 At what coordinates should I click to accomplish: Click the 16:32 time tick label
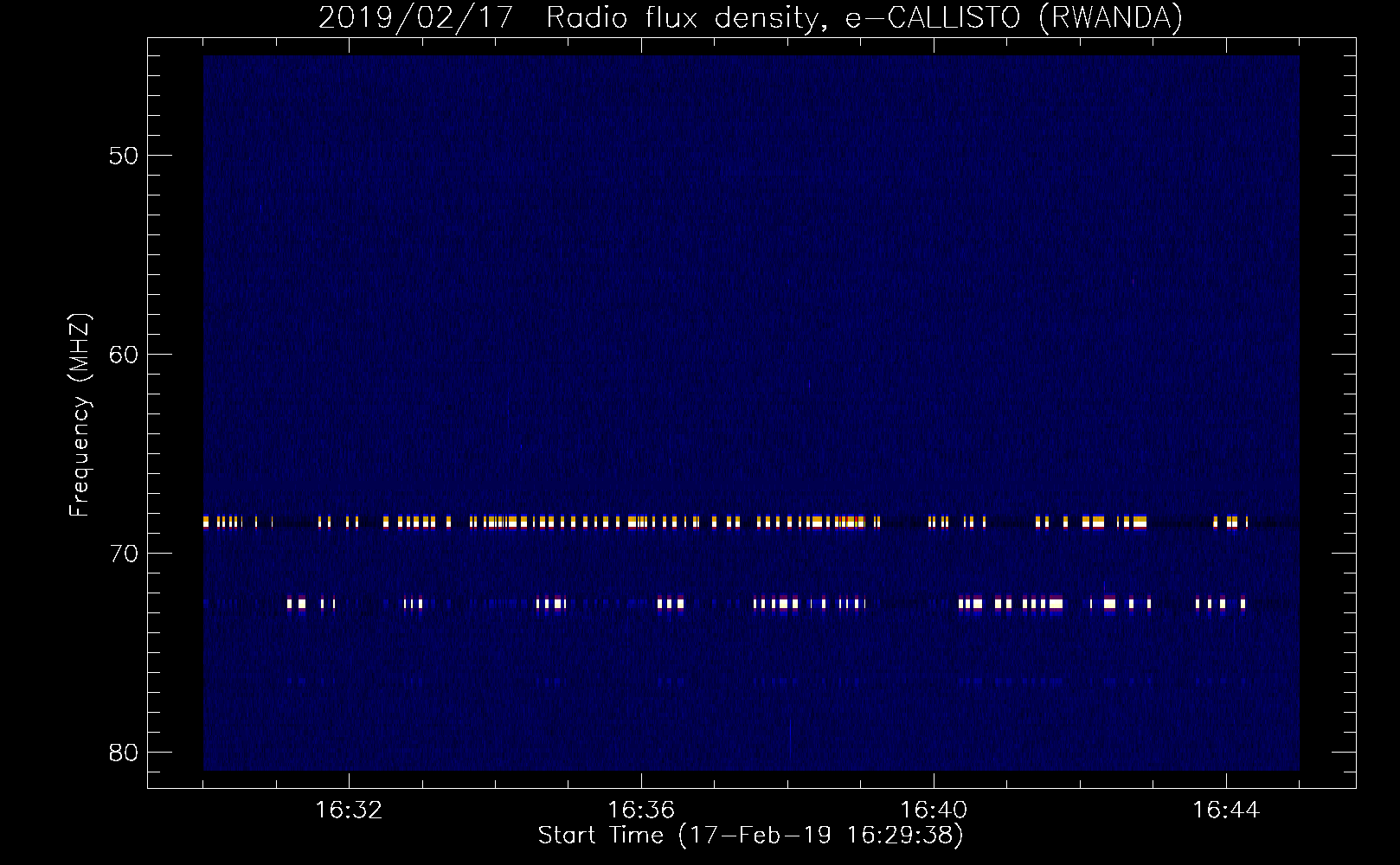click(349, 811)
